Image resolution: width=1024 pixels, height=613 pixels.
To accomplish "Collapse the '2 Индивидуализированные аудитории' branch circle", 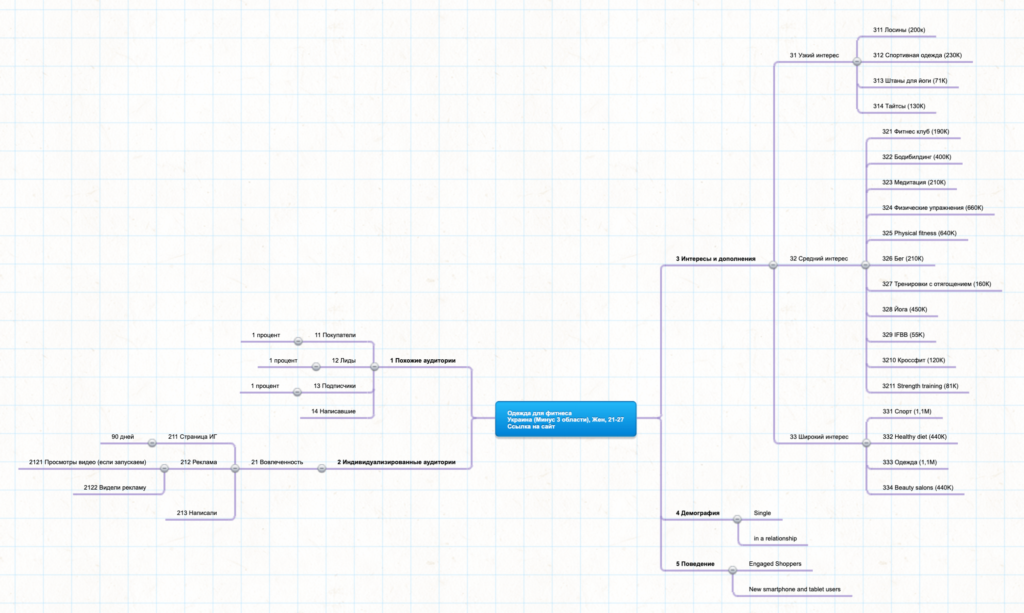I will (322, 468).
